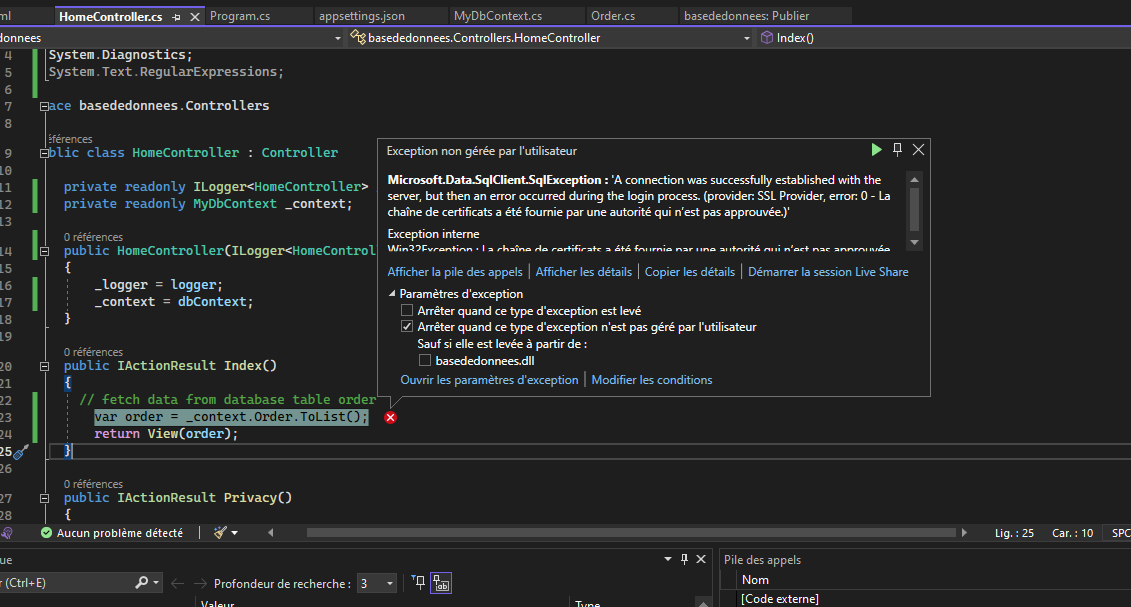Close the bottom watch panel
Image resolution: width=1131 pixels, height=607 pixels.
coord(700,559)
